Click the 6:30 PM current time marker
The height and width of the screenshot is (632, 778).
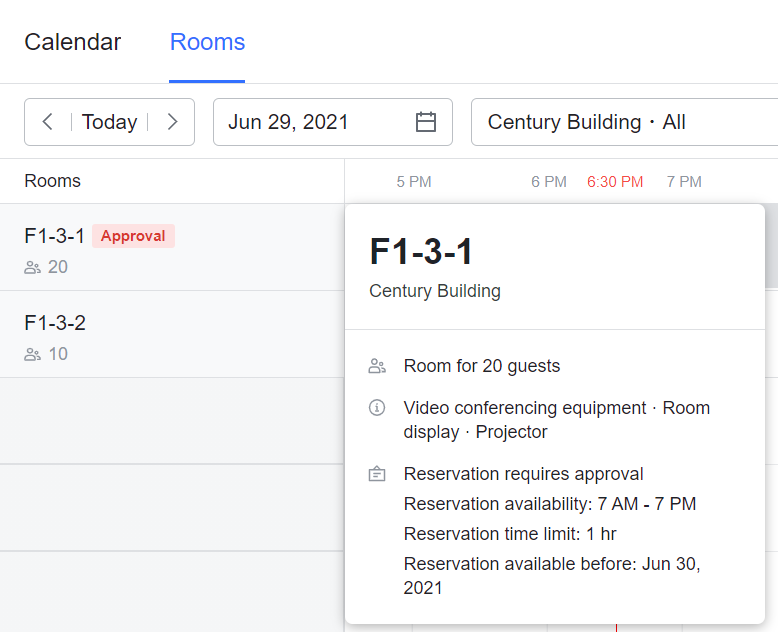click(615, 182)
